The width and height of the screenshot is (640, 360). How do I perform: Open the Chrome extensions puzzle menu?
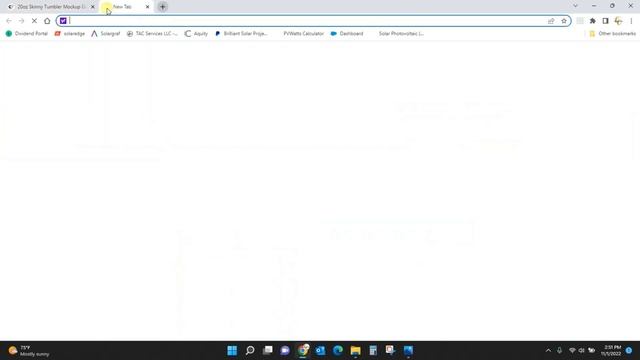pyautogui.click(x=593, y=21)
